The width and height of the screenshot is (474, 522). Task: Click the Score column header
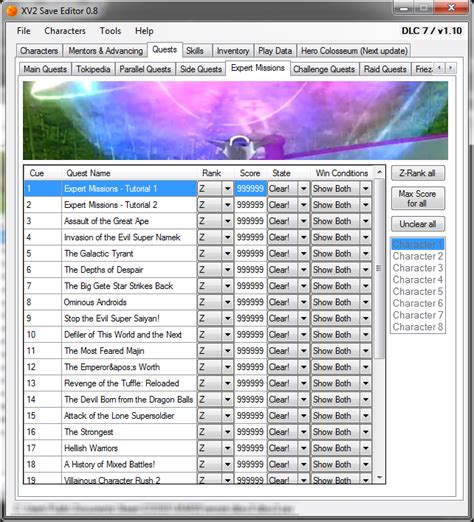pyautogui.click(x=250, y=173)
